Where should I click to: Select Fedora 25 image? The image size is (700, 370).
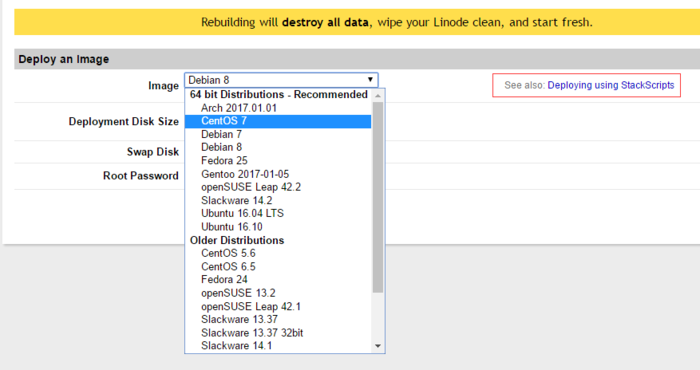(x=278, y=161)
